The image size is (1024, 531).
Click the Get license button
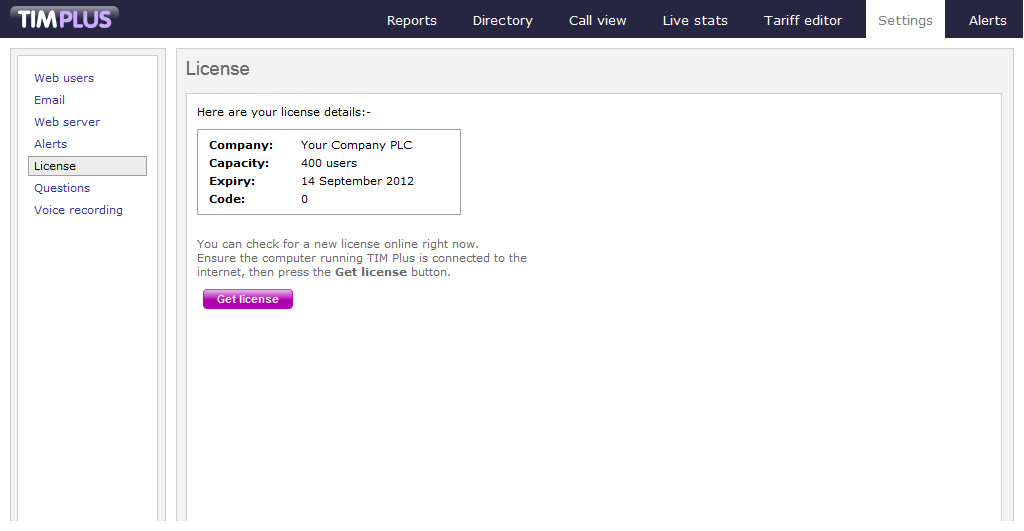248,299
